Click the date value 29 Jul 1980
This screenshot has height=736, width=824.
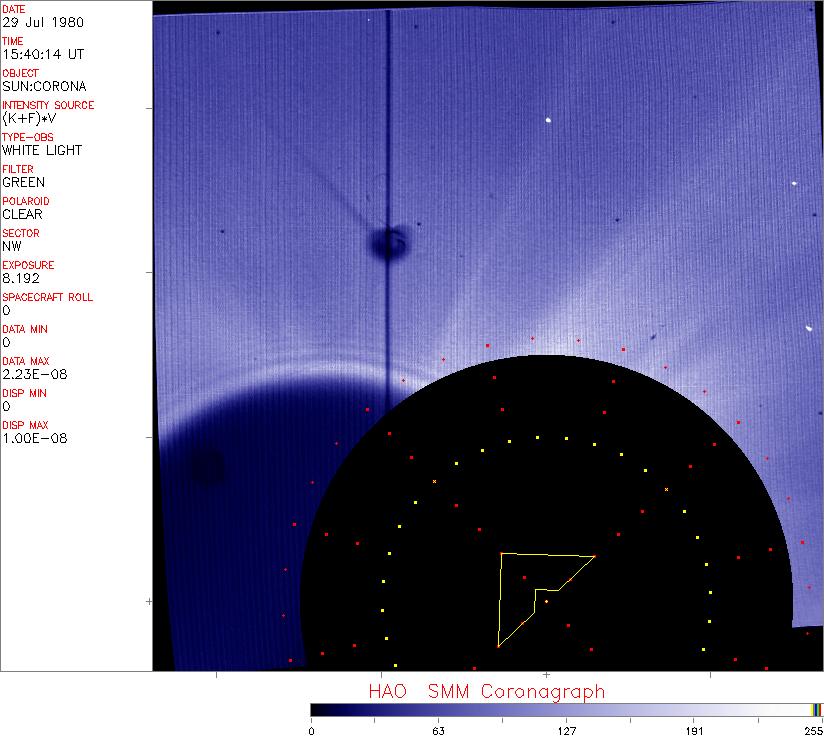[43, 22]
